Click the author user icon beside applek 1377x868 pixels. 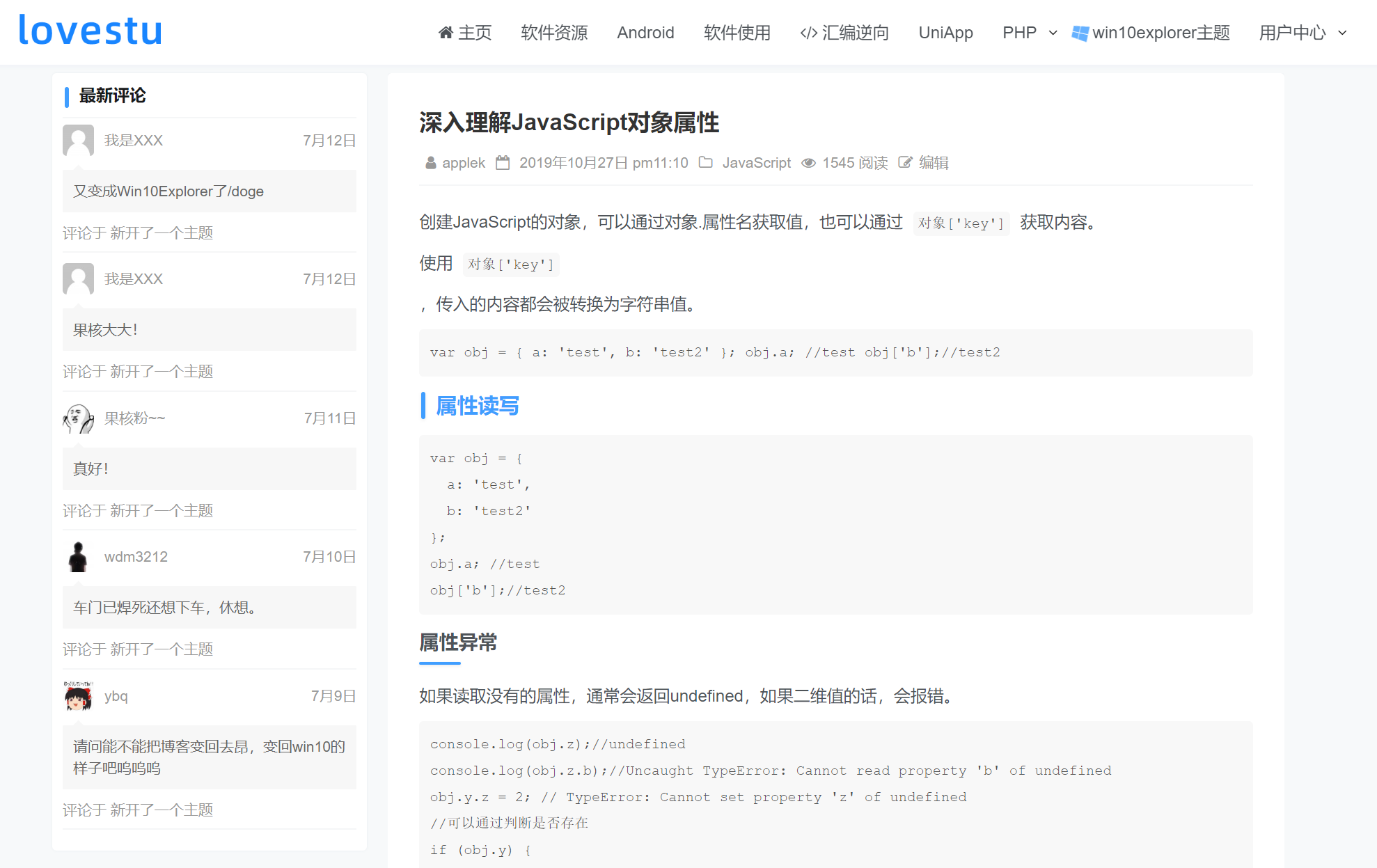(x=430, y=163)
